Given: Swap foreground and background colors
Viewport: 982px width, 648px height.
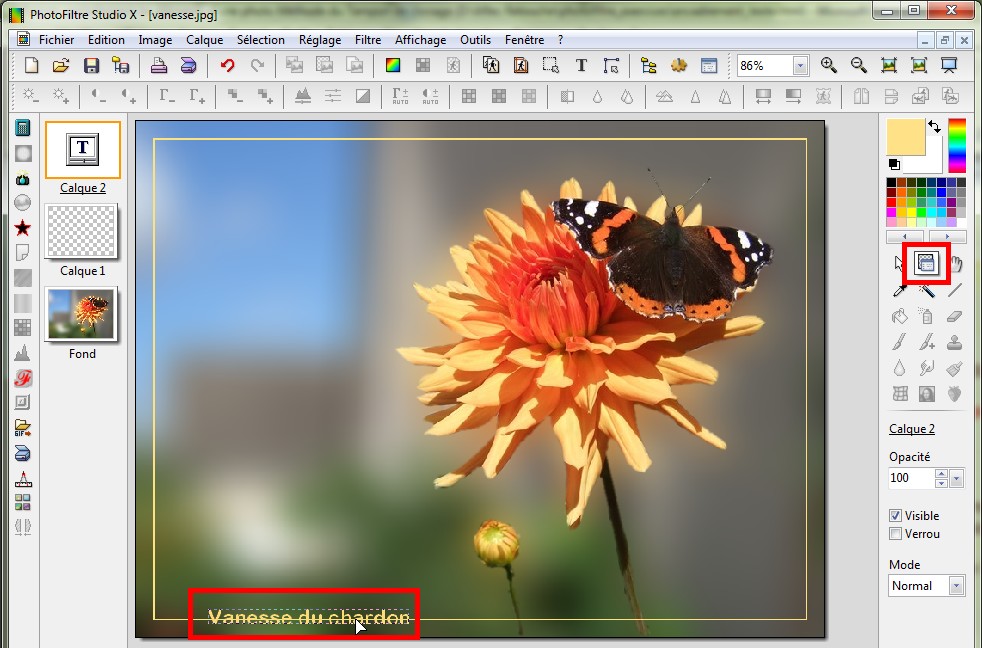Looking at the screenshot, I should 934,126.
